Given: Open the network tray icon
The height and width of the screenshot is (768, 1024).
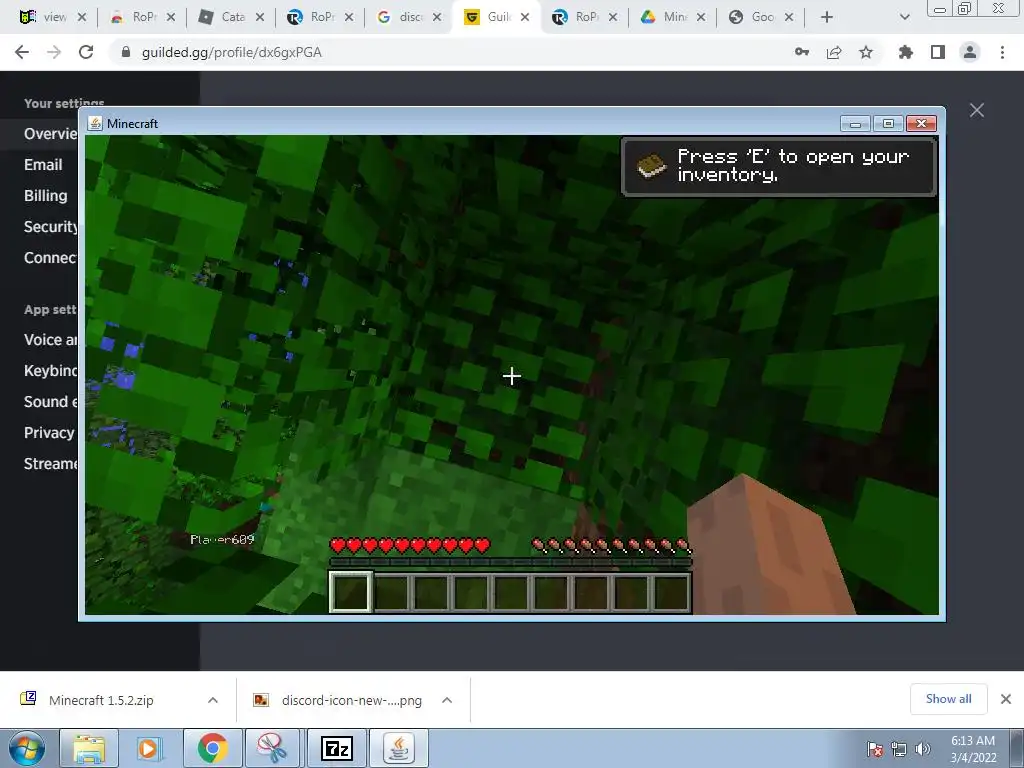Looking at the screenshot, I should pos(899,749).
